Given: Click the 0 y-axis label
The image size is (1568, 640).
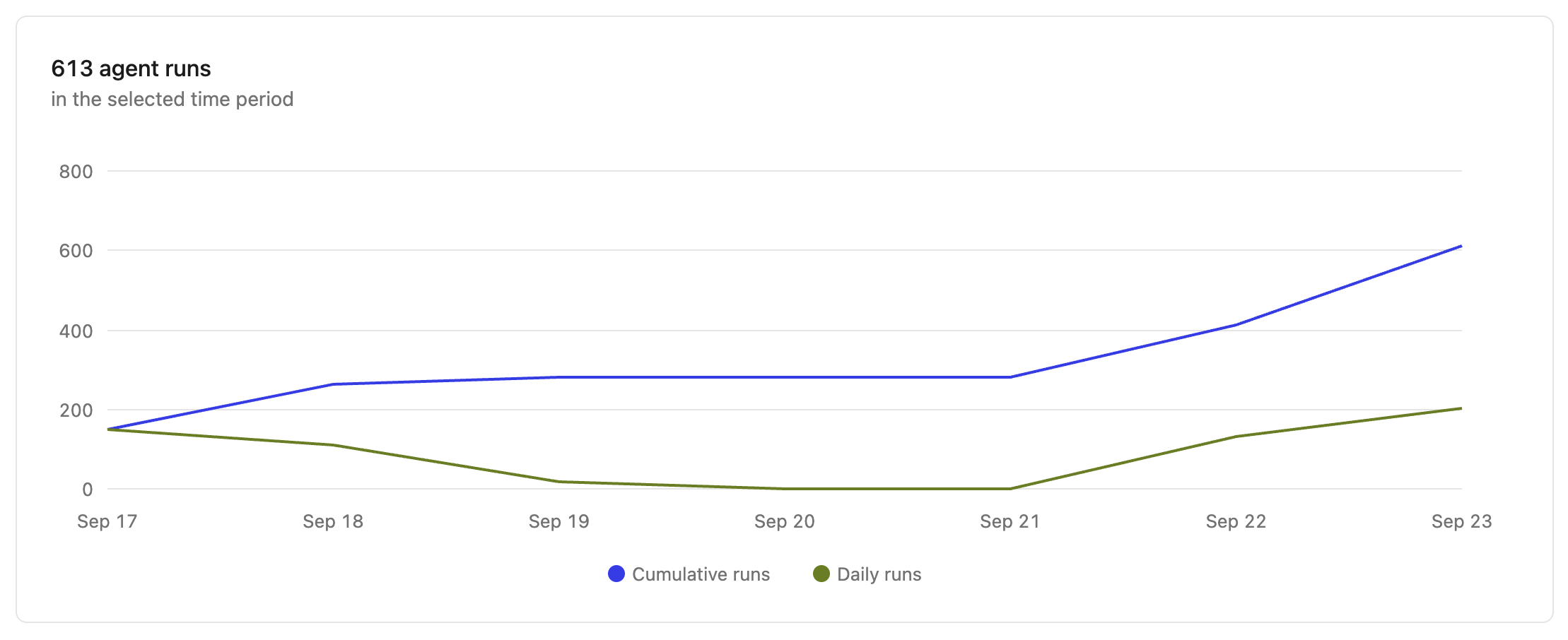Looking at the screenshot, I should coord(88,490).
